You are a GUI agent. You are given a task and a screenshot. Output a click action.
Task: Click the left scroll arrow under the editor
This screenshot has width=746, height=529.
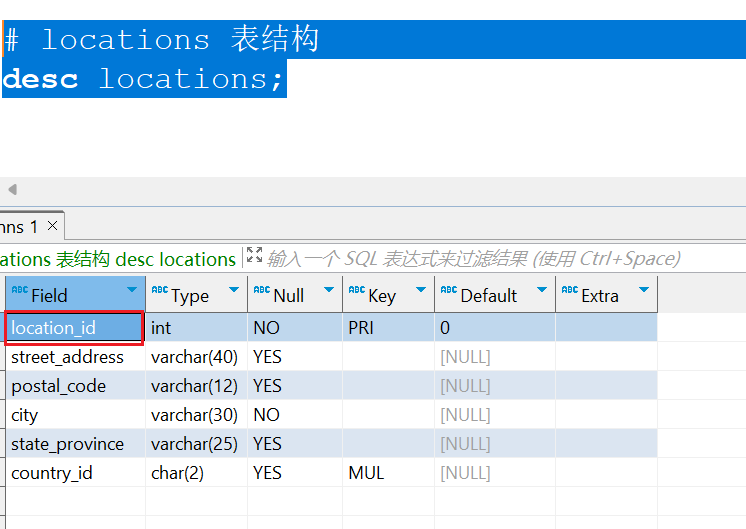12,189
